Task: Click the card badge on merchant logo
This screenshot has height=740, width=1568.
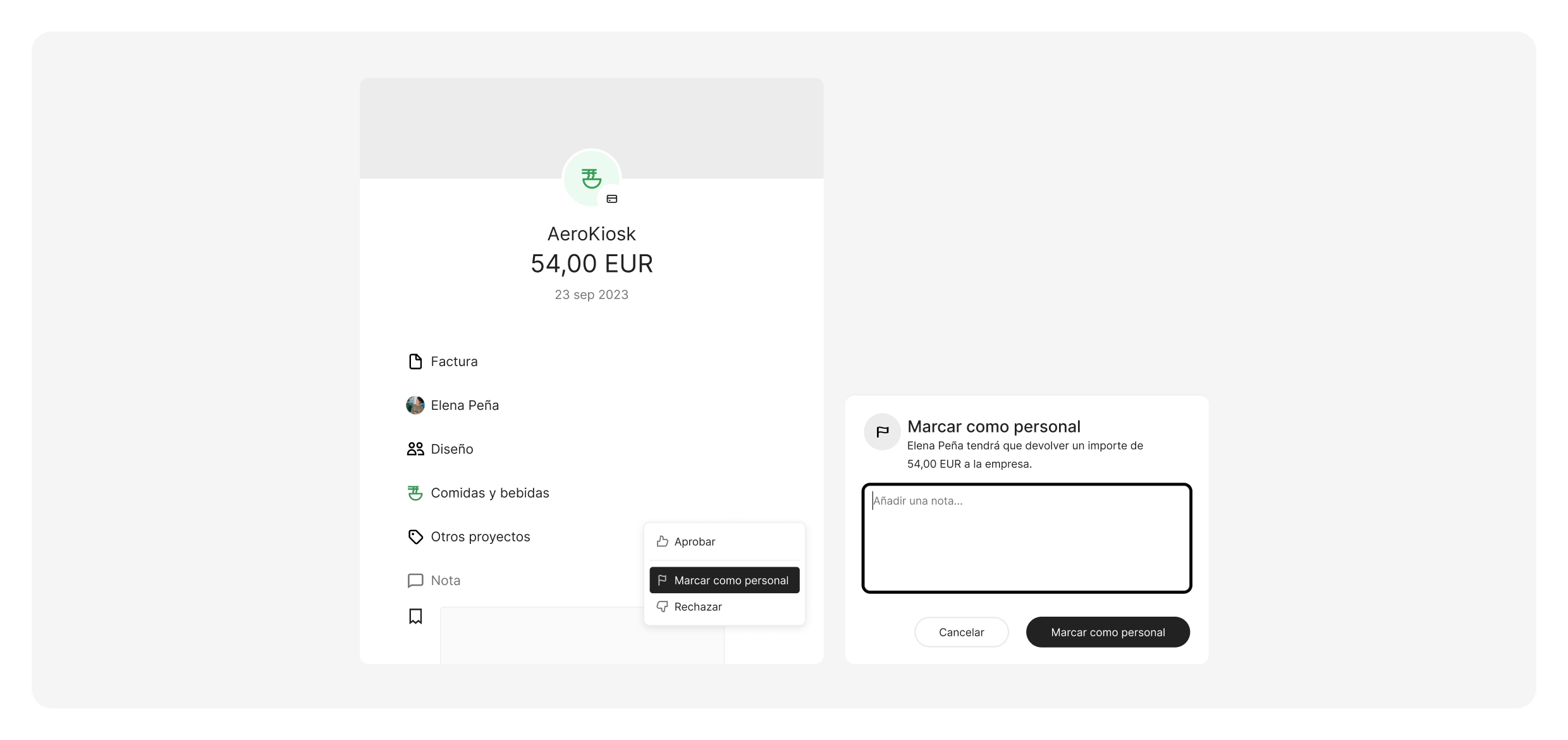Action: click(611, 199)
